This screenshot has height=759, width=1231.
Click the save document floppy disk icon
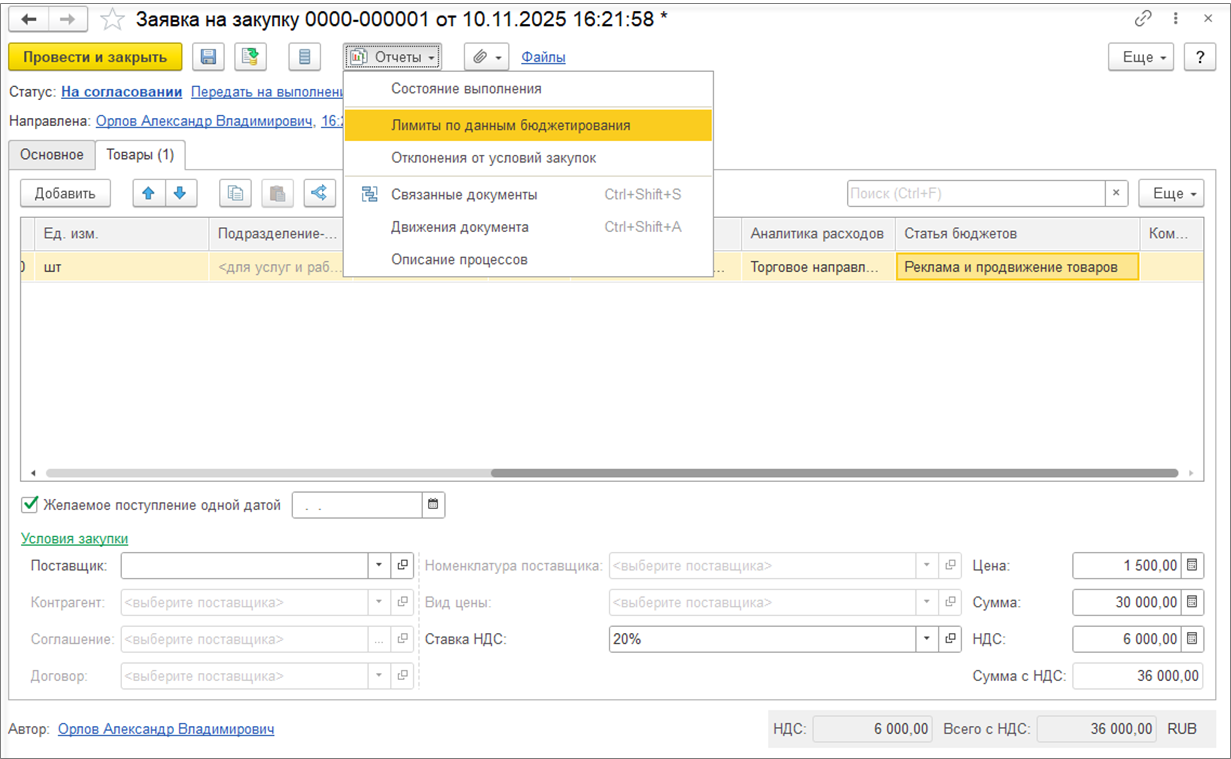click(208, 57)
